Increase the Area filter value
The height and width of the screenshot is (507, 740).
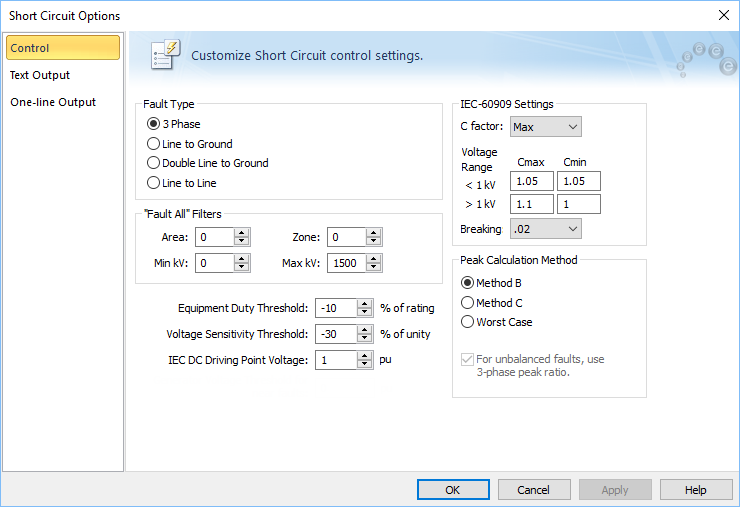tap(242, 233)
